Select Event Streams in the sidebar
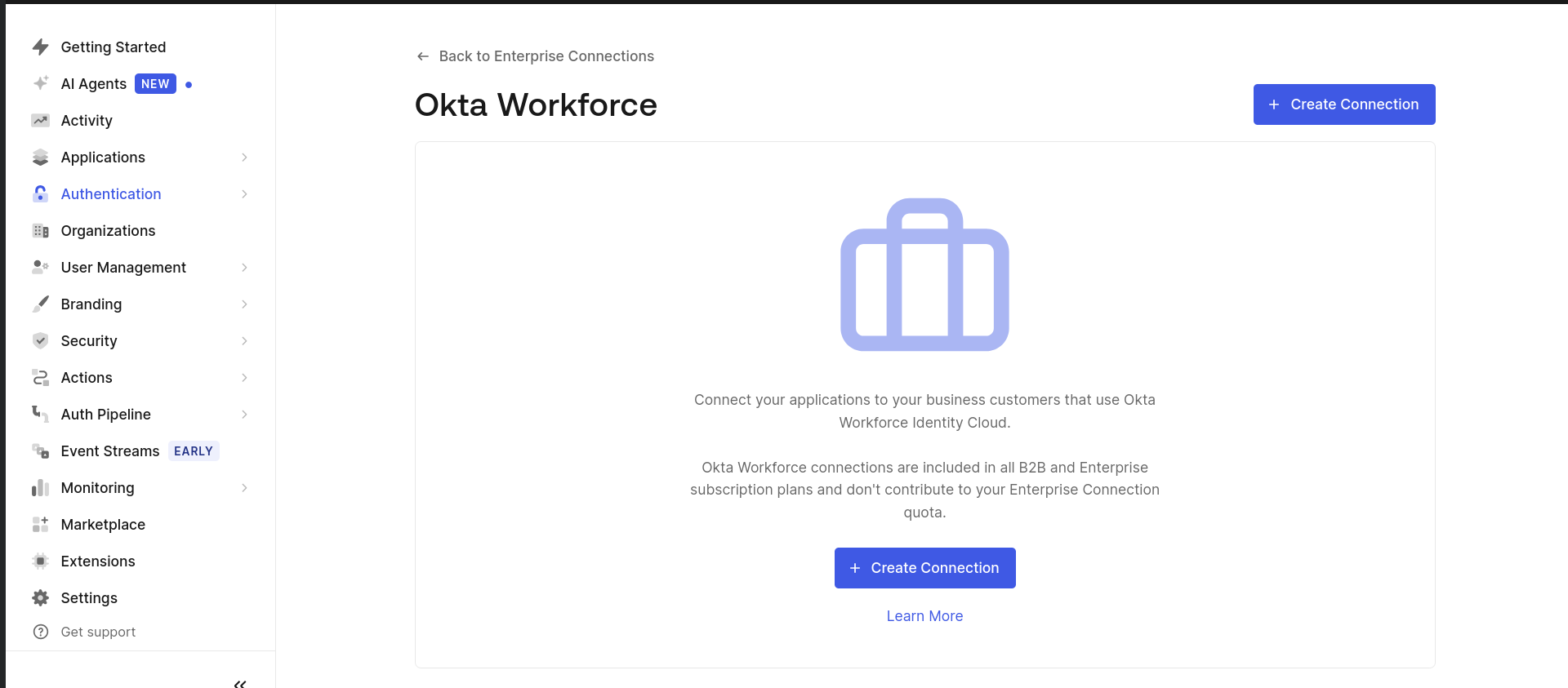The height and width of the screenshot is (688, 1568). [x=110, y=451]
